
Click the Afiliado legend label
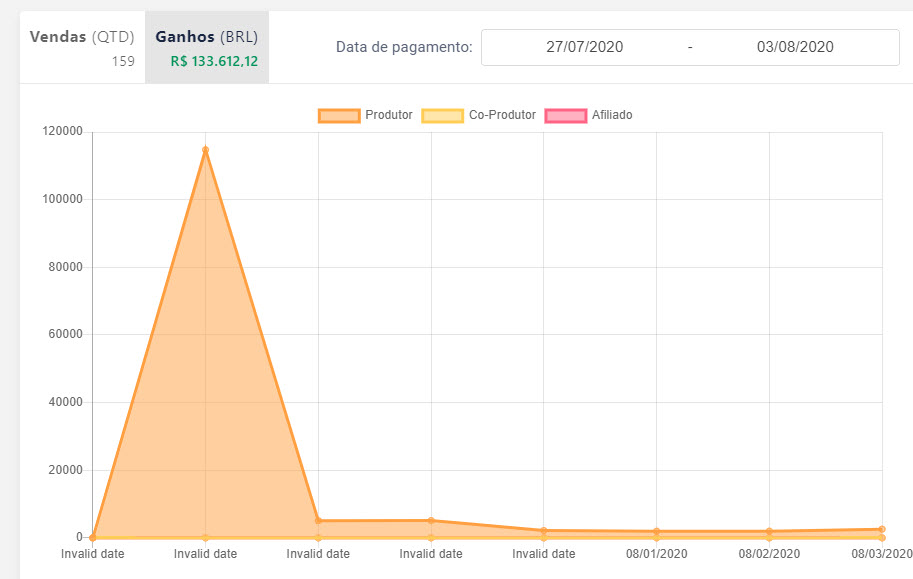(612, 115)
